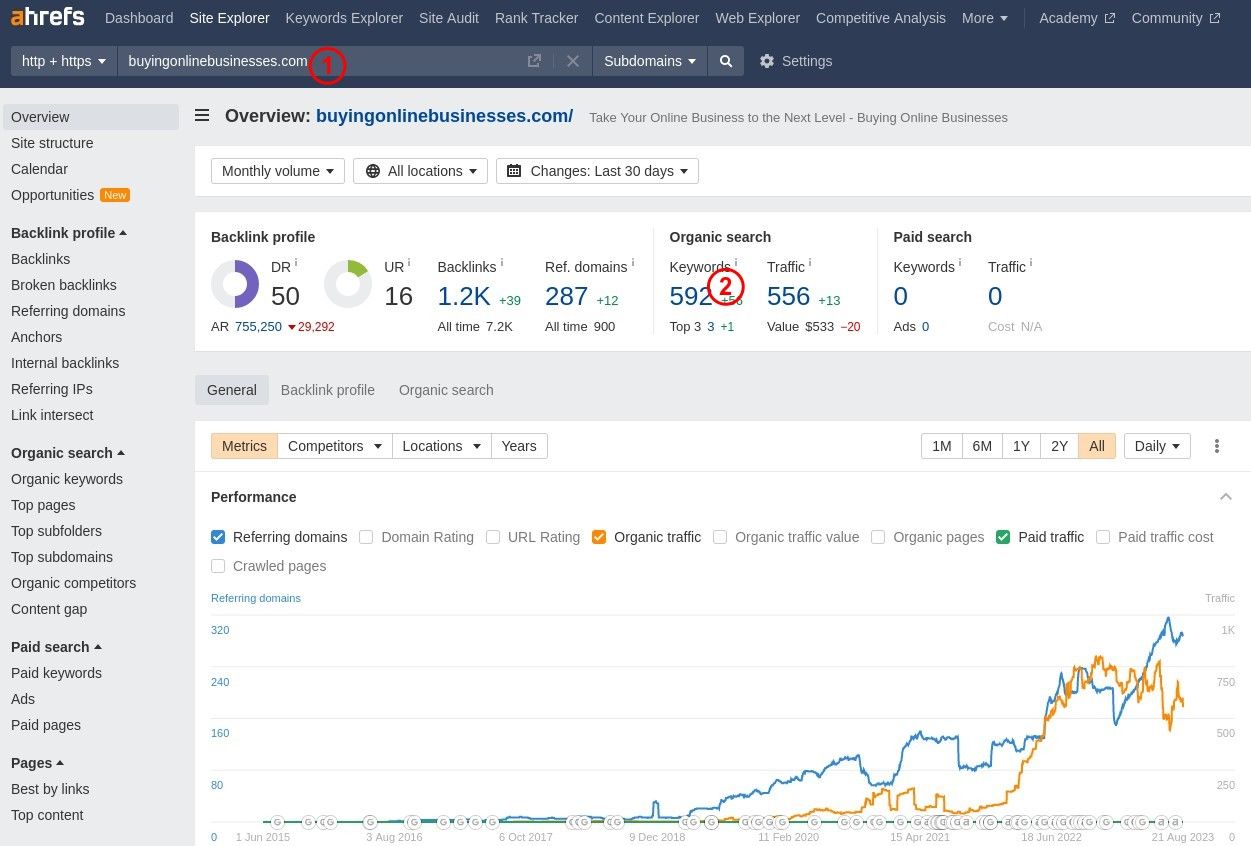
Task: Open the URL in a new tab icon
Action: pyautogui.click(x=534, y=61)
